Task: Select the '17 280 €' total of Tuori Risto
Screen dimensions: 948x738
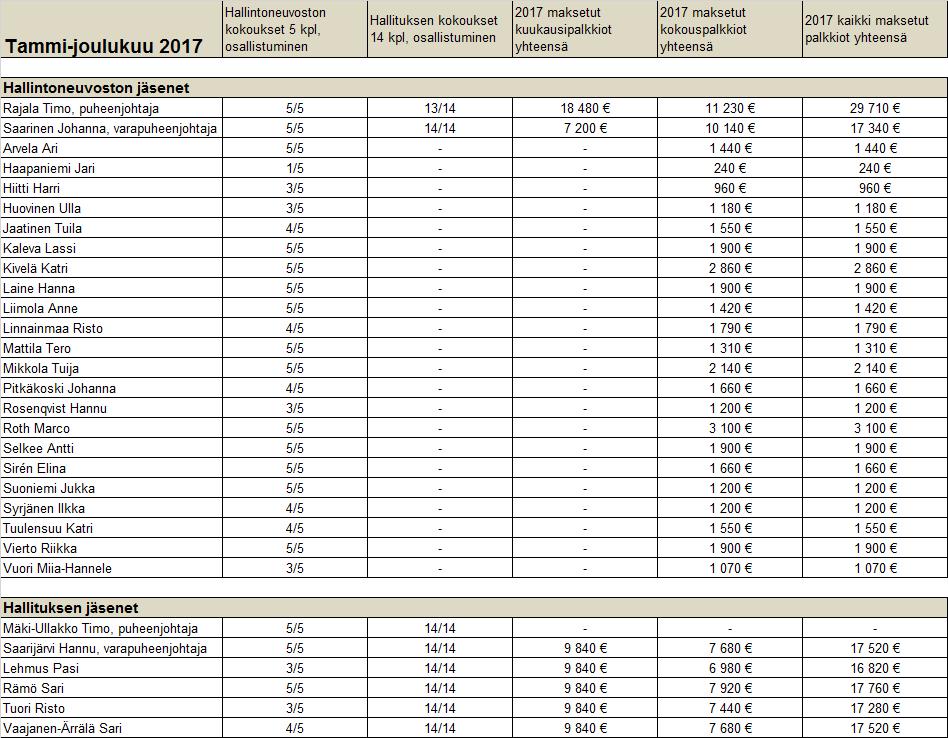Action: (875, 708)
